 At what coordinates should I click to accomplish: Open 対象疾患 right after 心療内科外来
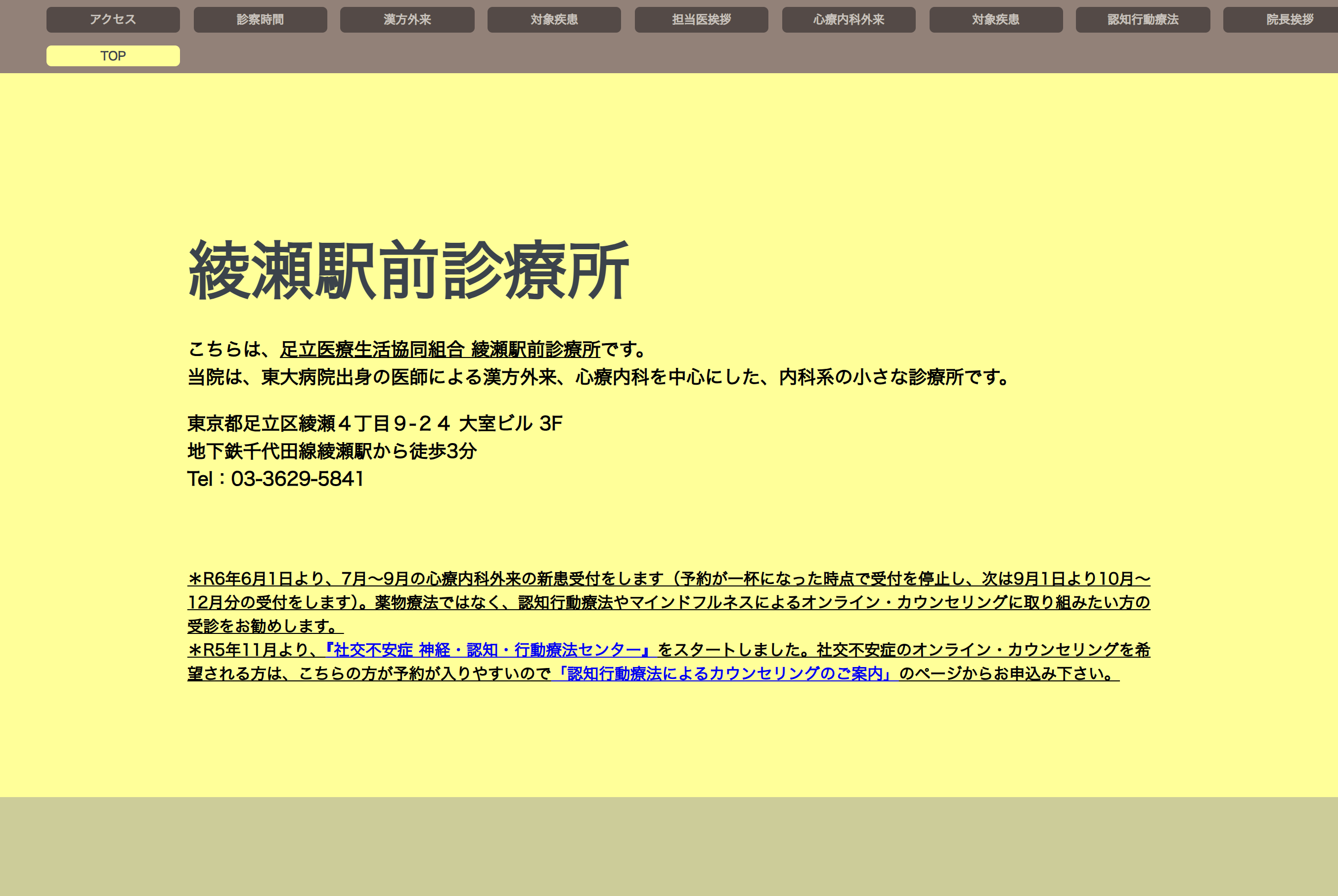point(996,19)
